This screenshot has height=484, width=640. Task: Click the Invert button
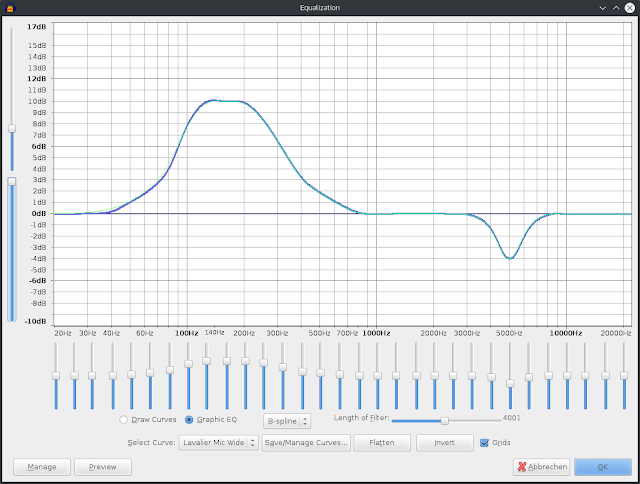[x=444, y=443]
